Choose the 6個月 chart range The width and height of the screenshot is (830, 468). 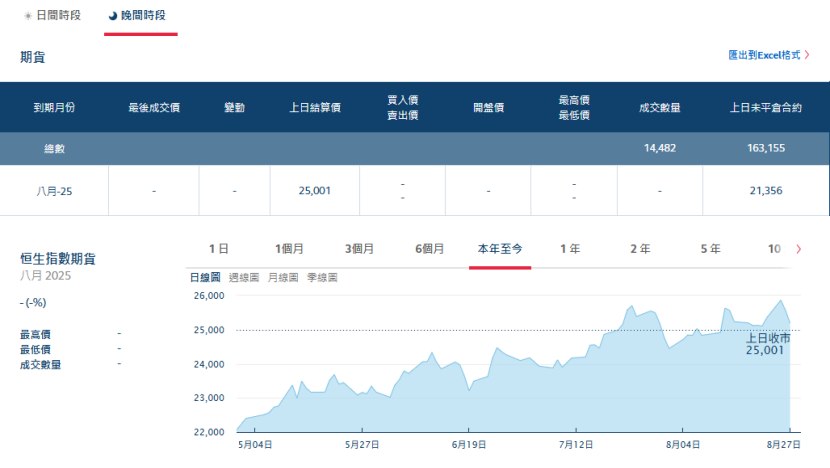[430, 249]
